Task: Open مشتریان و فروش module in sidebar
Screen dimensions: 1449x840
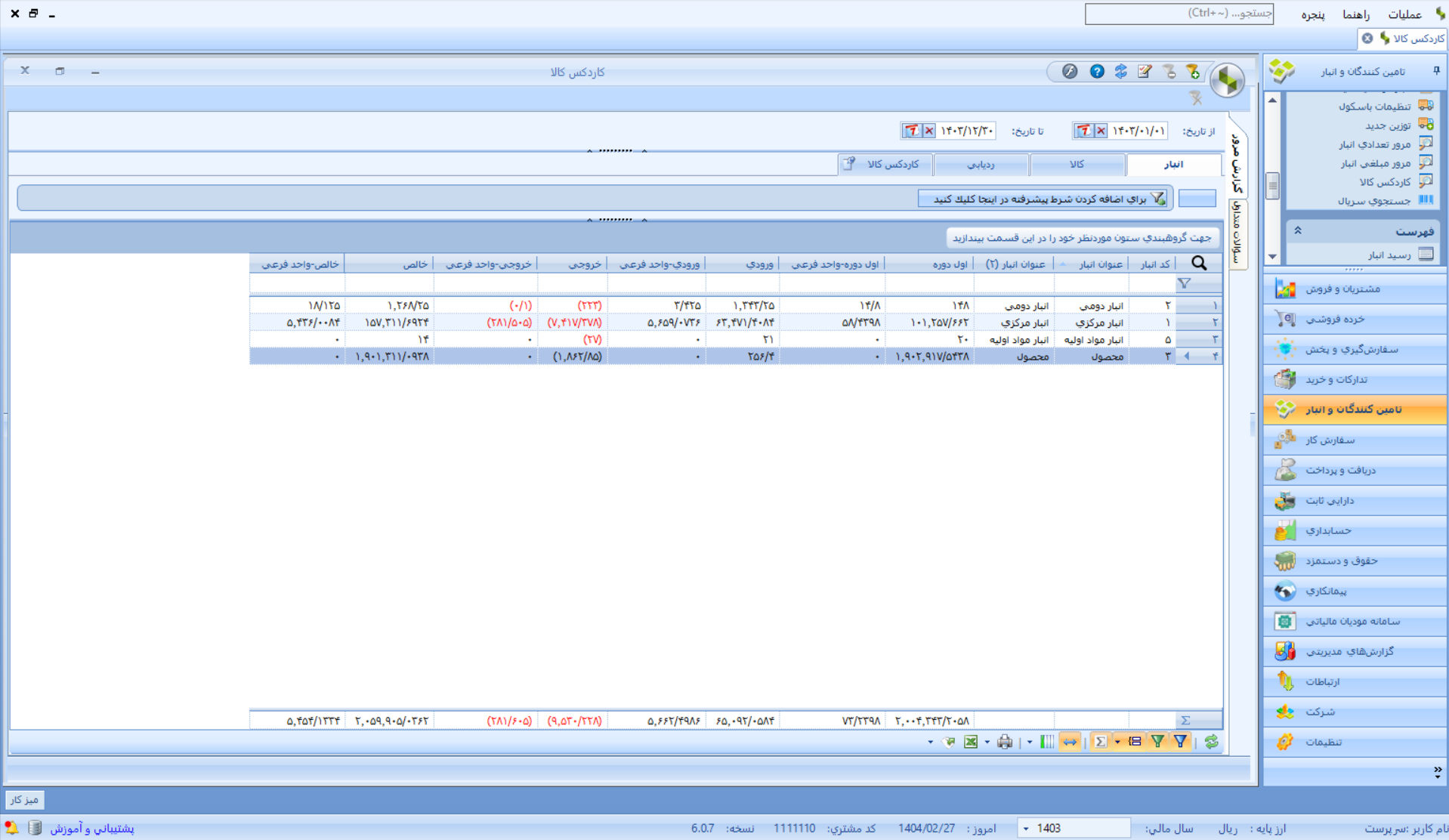Action: [1355, 289]
